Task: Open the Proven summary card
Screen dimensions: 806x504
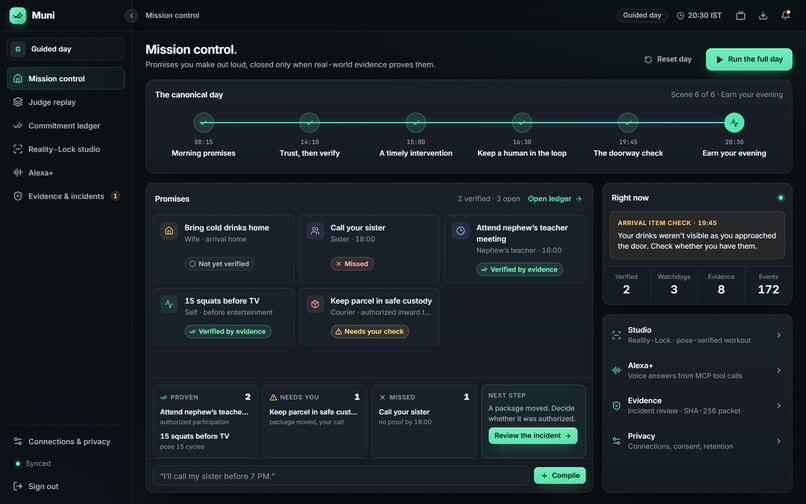Action: [205, 421]
